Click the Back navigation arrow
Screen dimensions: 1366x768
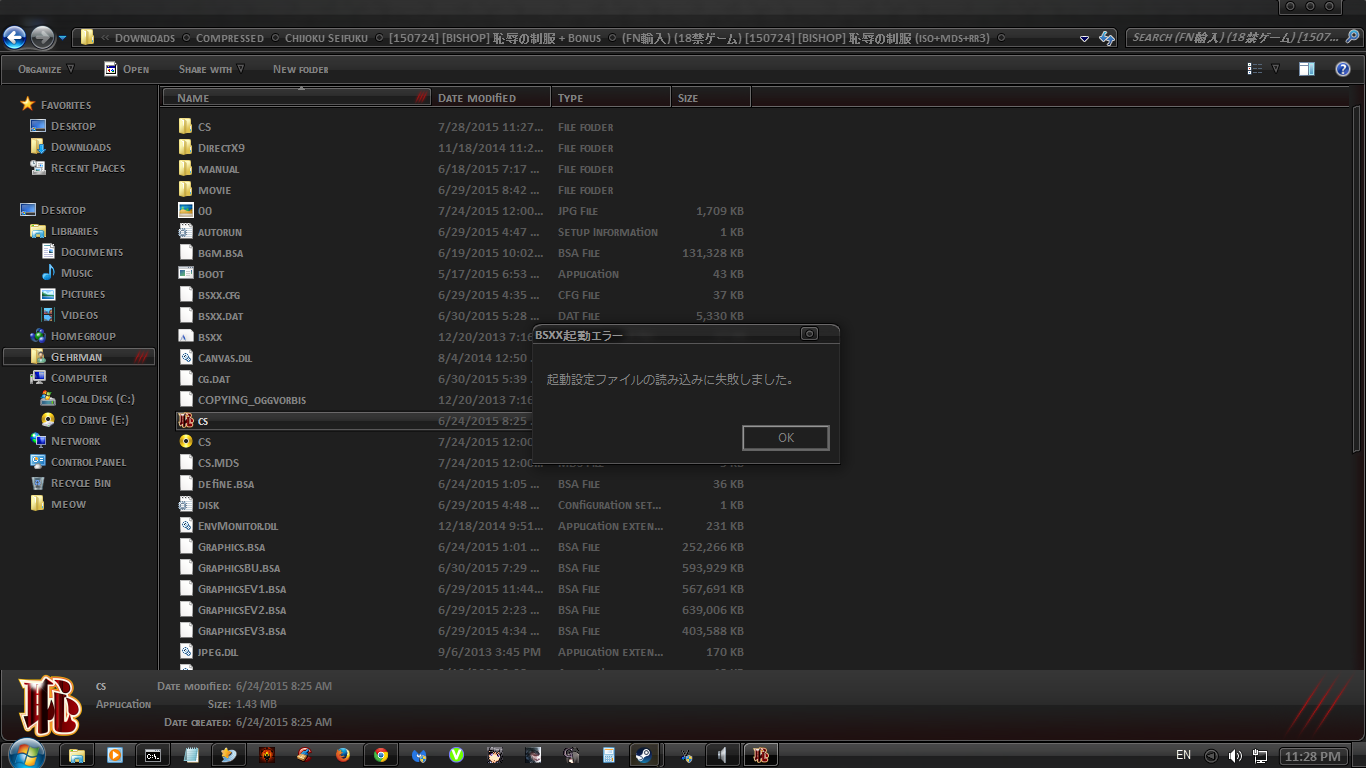14,38
